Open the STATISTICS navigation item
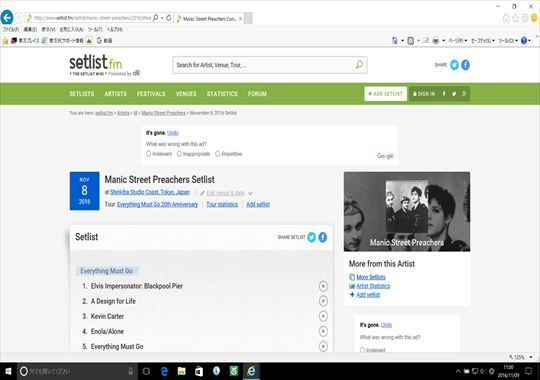 click(x=222, y=94)
